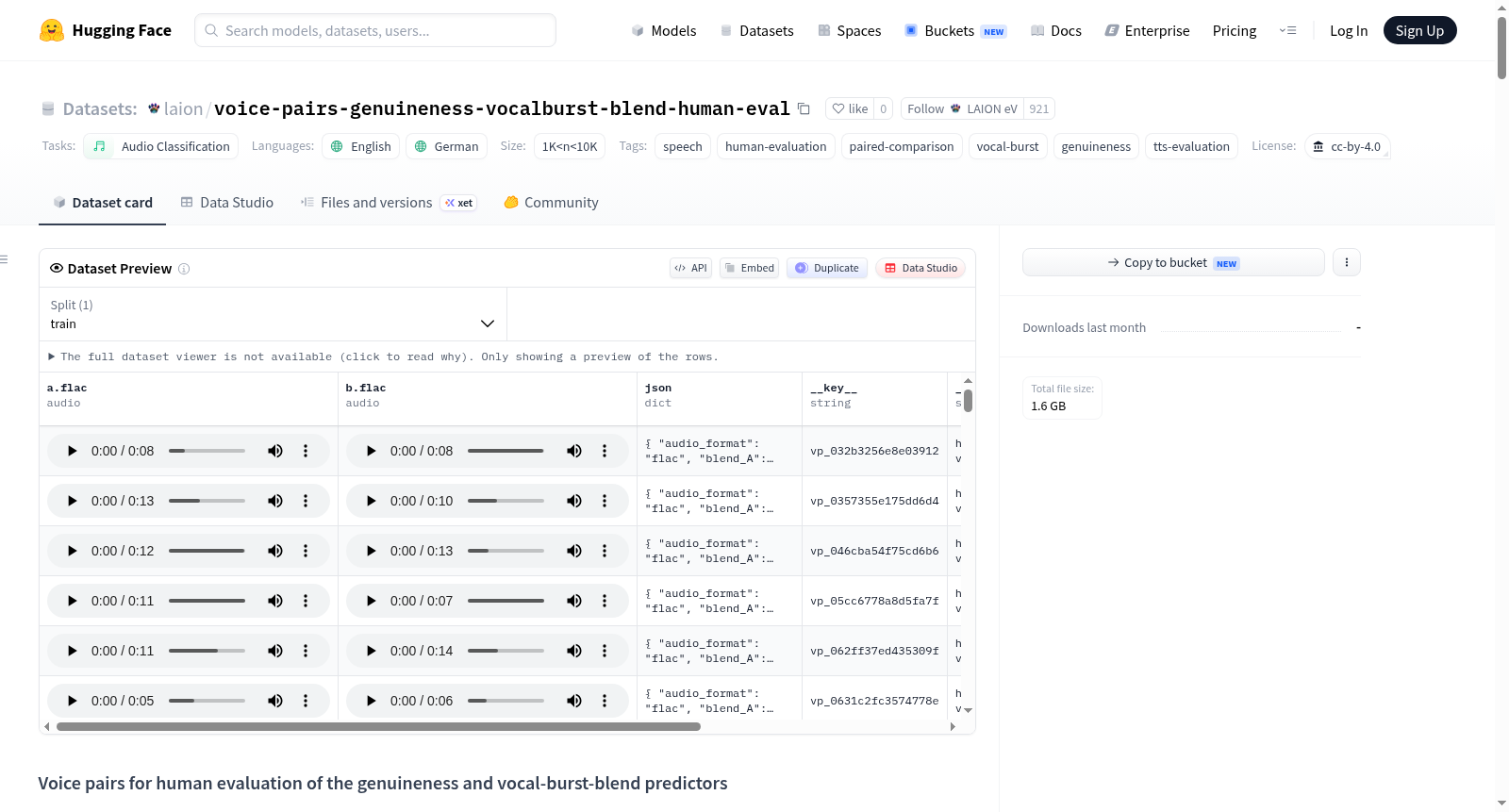This screenshot has width=1509, height=812.
Task: Copy the dataset name with the copy icon
Action: pos(804,108)
